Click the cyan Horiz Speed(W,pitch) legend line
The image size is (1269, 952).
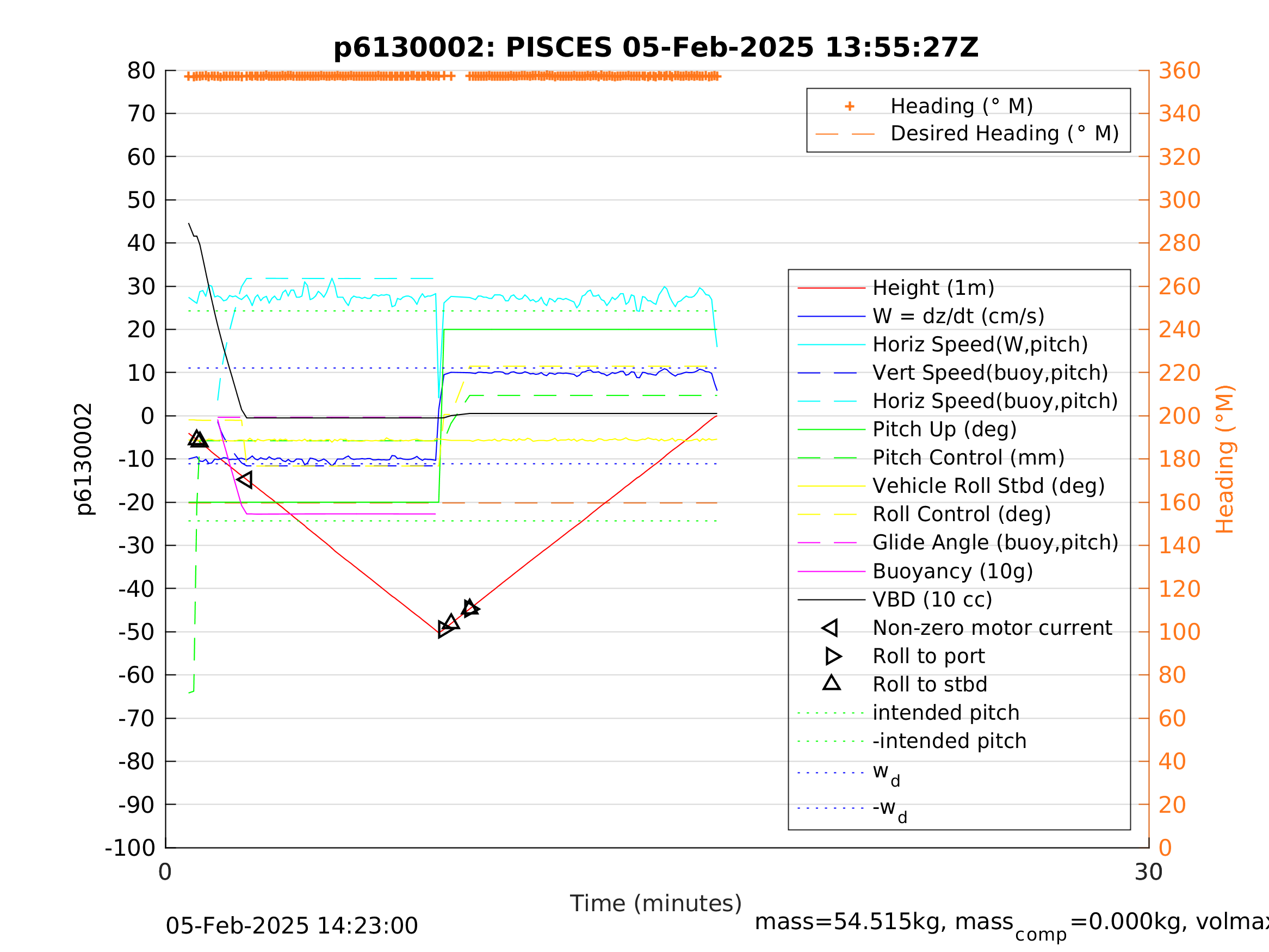[831, 345]
